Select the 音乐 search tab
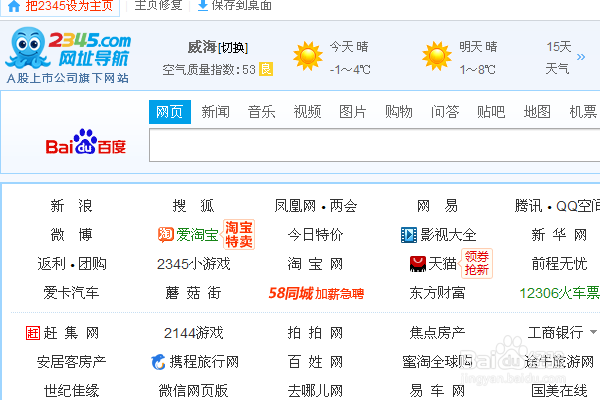This screenshot has width=600, height=400. tap(261, 112)
